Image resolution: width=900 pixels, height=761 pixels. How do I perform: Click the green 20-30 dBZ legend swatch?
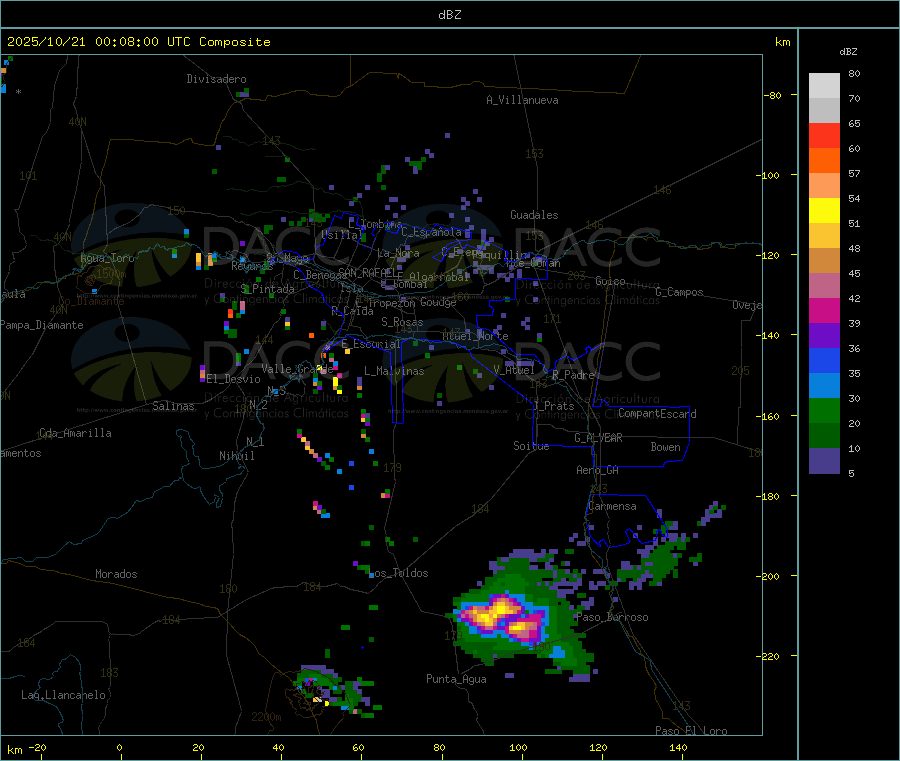(824, 410)
